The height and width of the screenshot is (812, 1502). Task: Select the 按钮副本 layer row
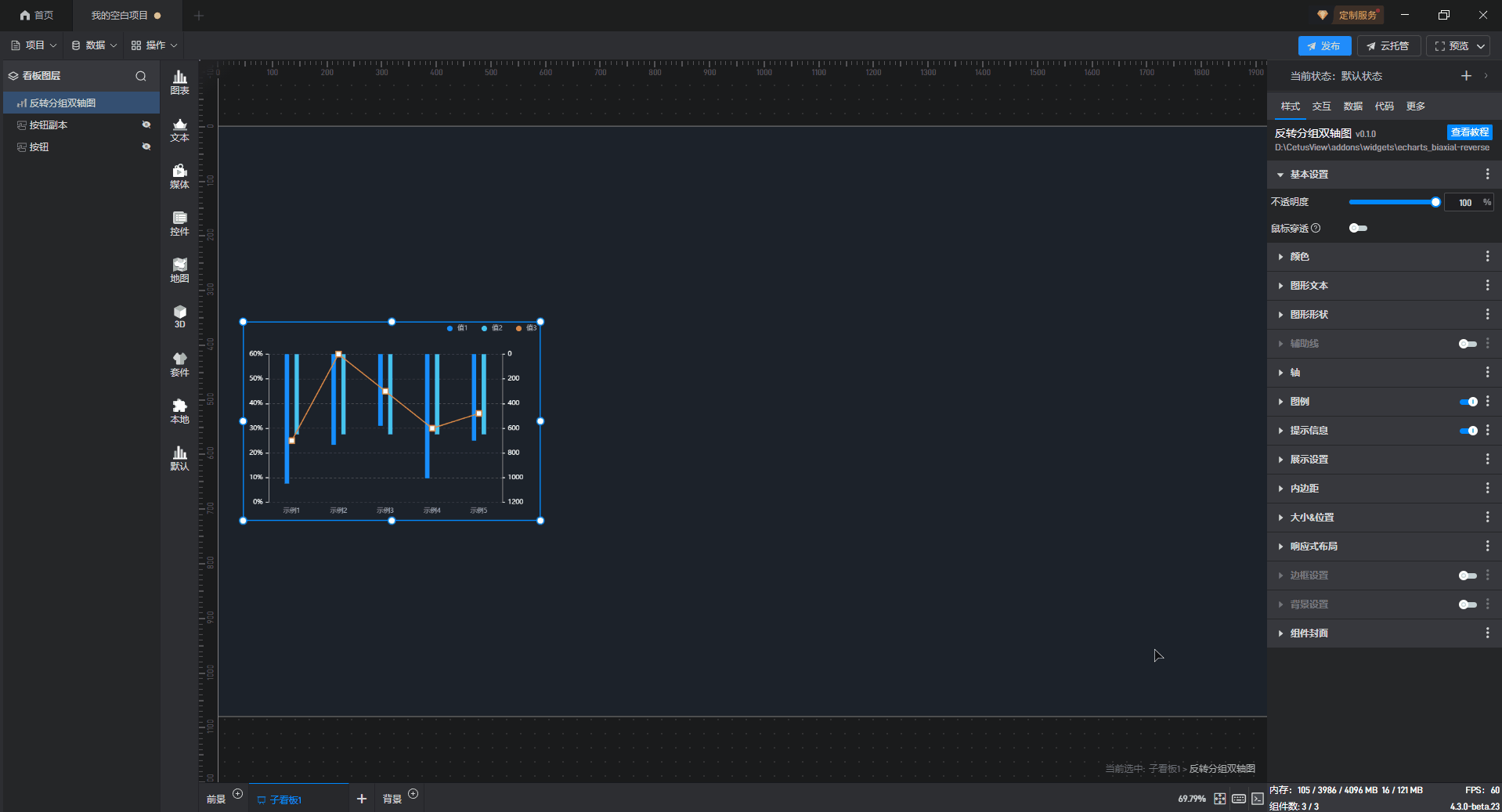81,125
